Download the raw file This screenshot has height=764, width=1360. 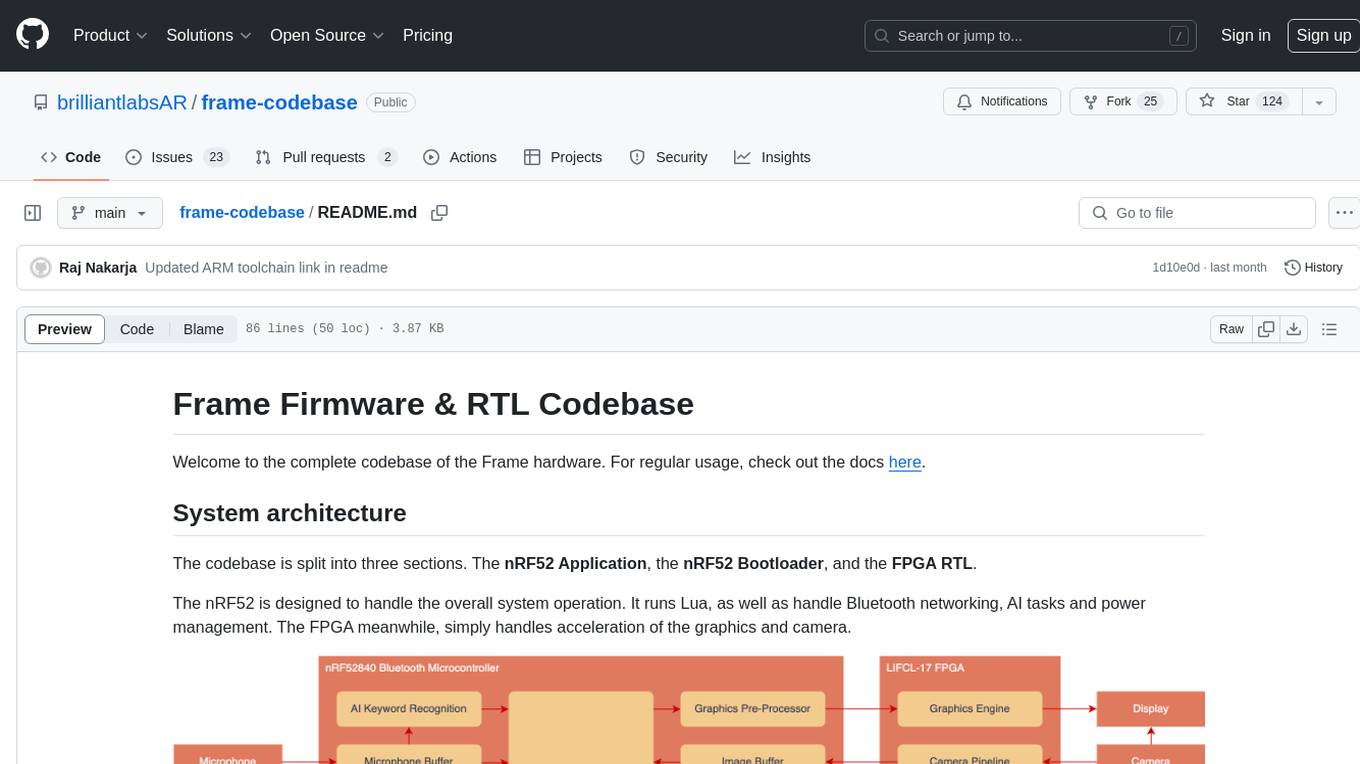click(1294, 329)
